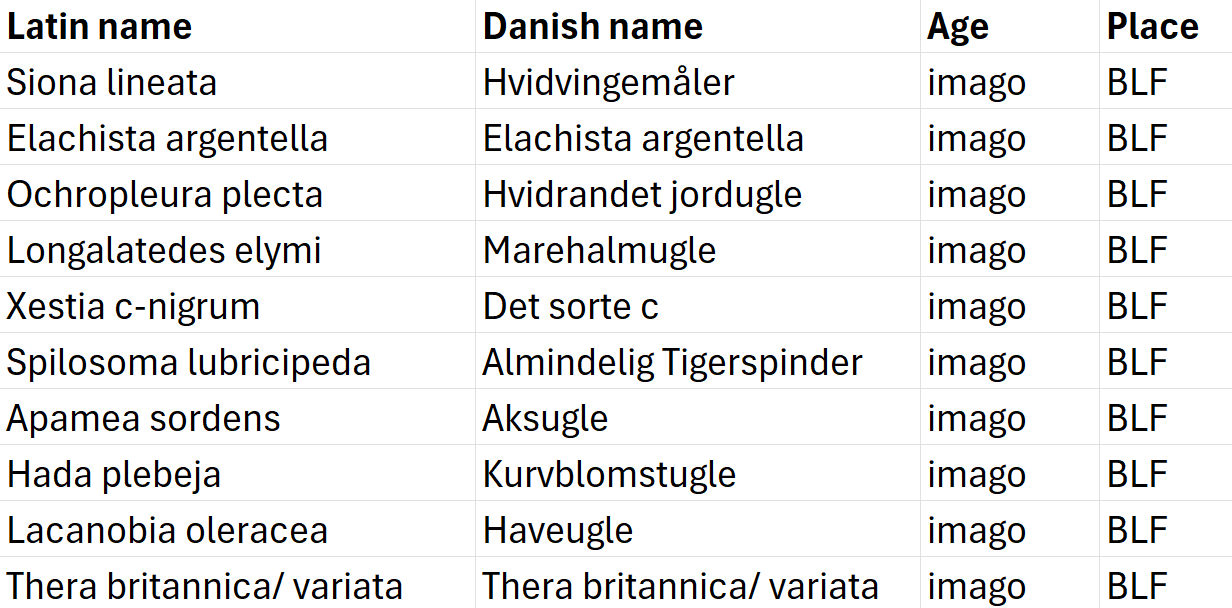Viewport: 1232px width, 608px height.
Task: Select the Longalatedes elymi cell
Action: pyautogui.click(x=238, y=249)
